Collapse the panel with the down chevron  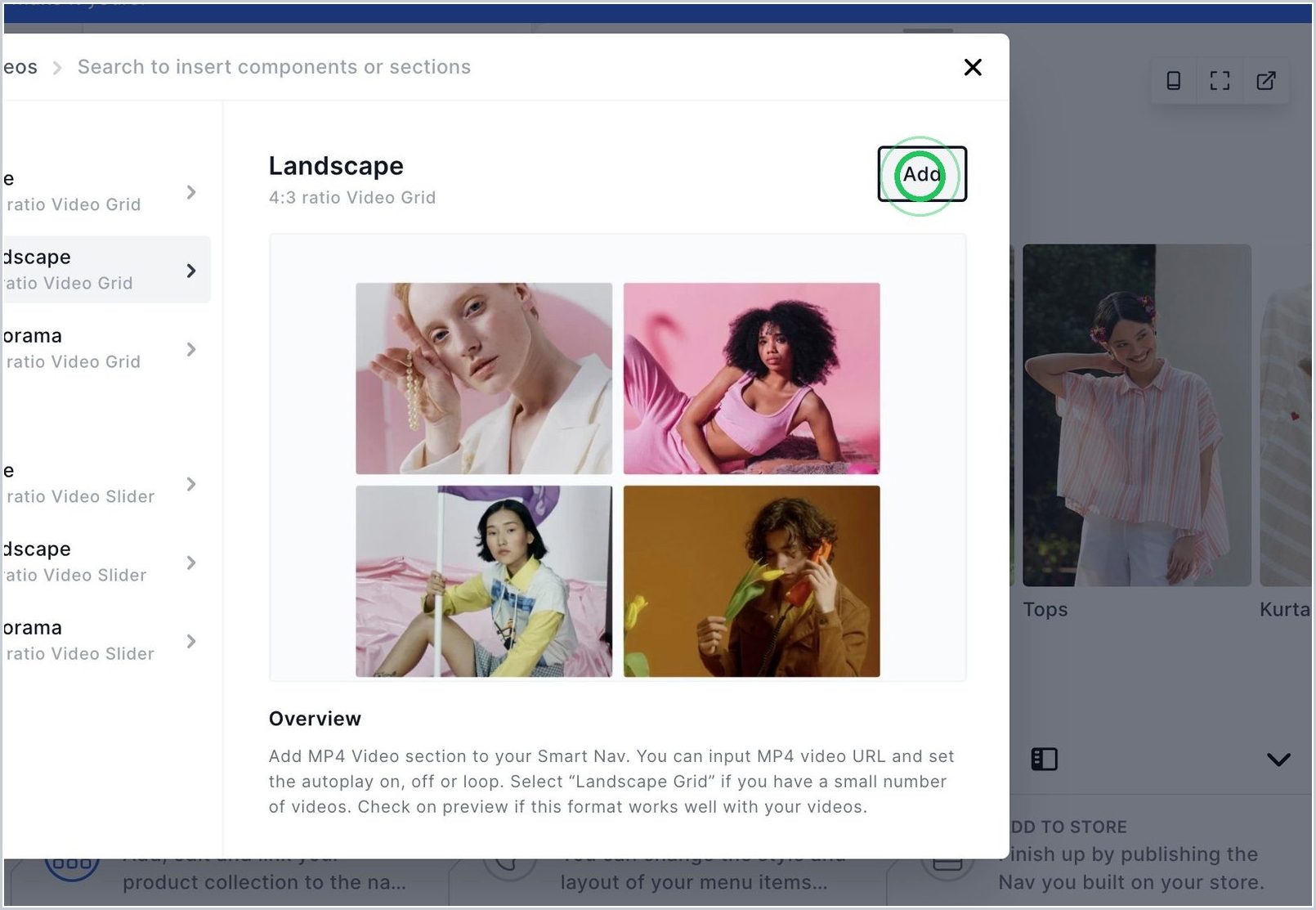click(1278, 760)
